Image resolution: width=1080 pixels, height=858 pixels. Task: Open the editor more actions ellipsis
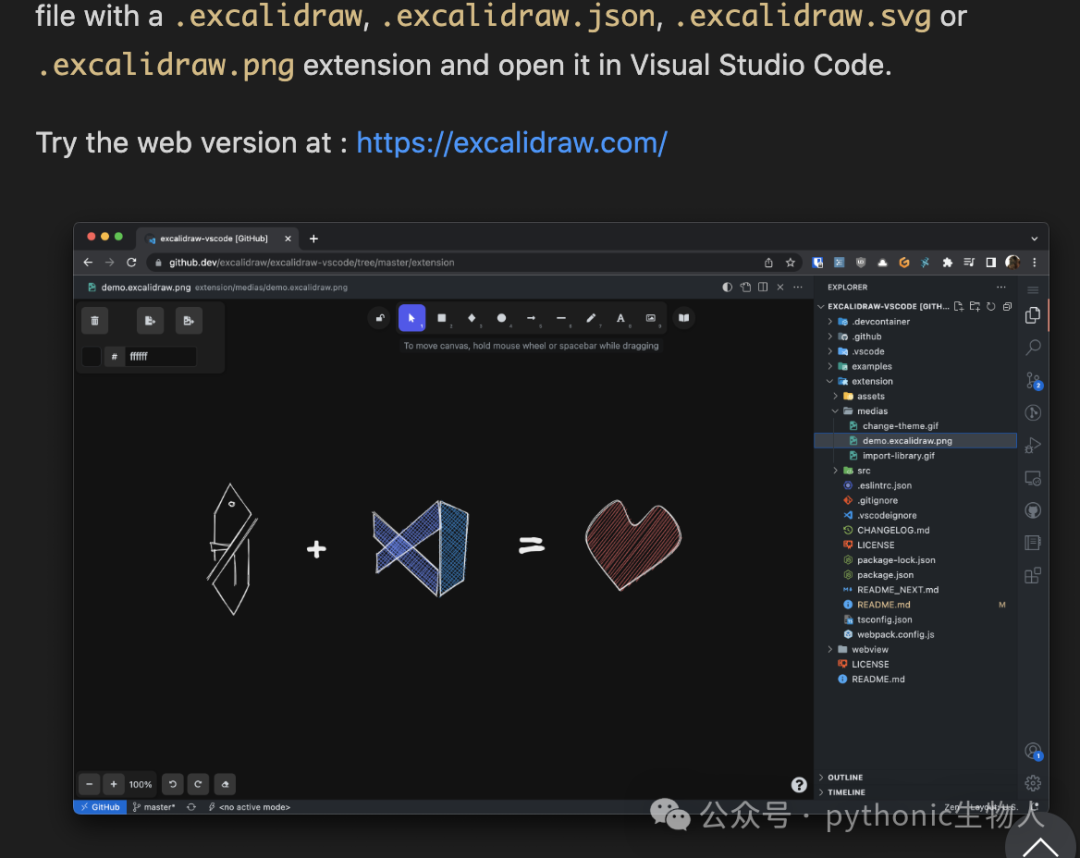[798, 287]
